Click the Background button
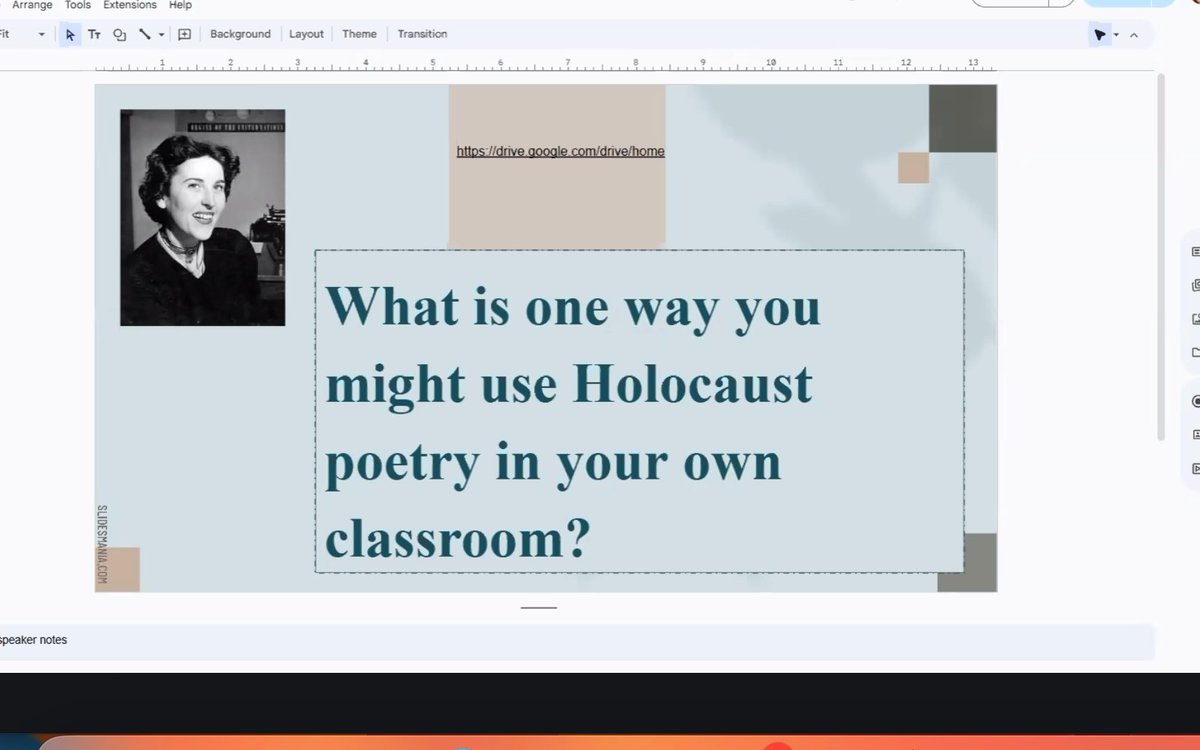 tap(240, 34)
